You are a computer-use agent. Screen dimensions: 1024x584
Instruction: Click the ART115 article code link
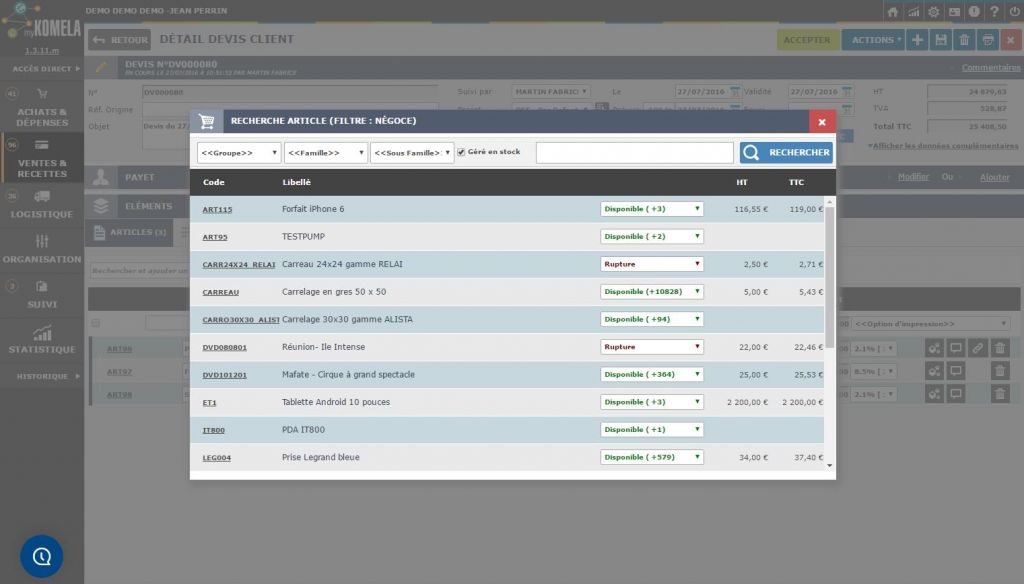[217, 209]
